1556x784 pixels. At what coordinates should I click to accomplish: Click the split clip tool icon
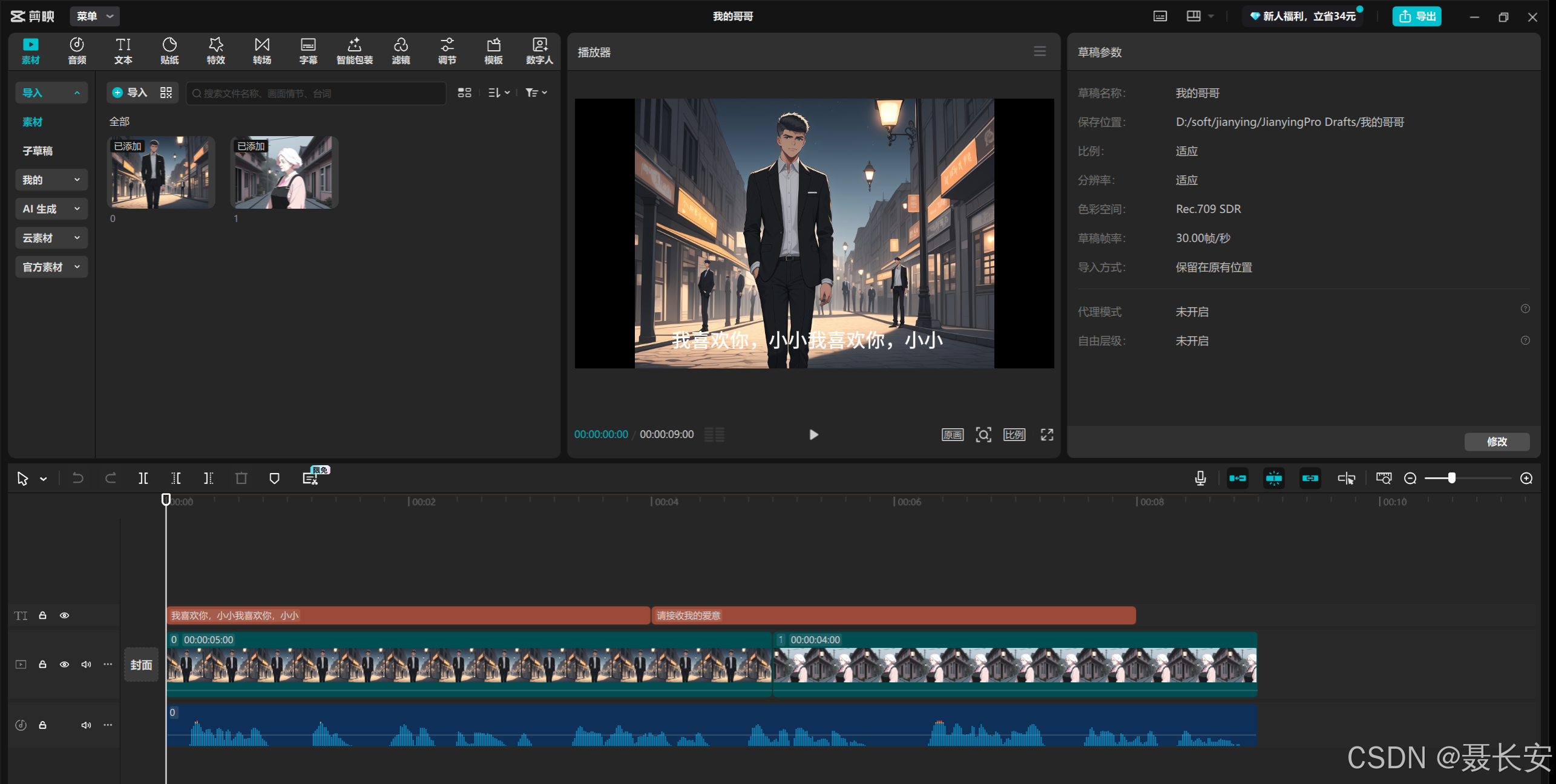(x=143, y=479)
